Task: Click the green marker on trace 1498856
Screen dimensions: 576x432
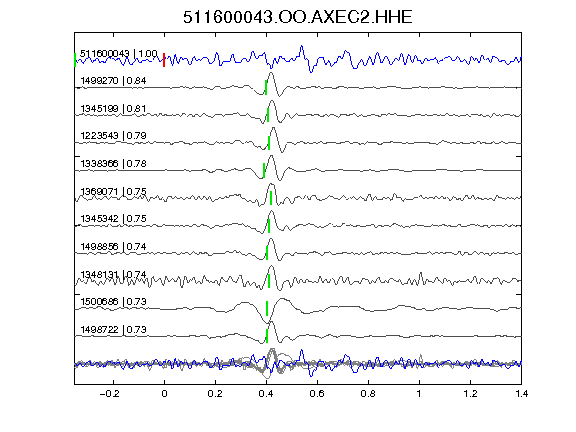Action: (267, 253)
